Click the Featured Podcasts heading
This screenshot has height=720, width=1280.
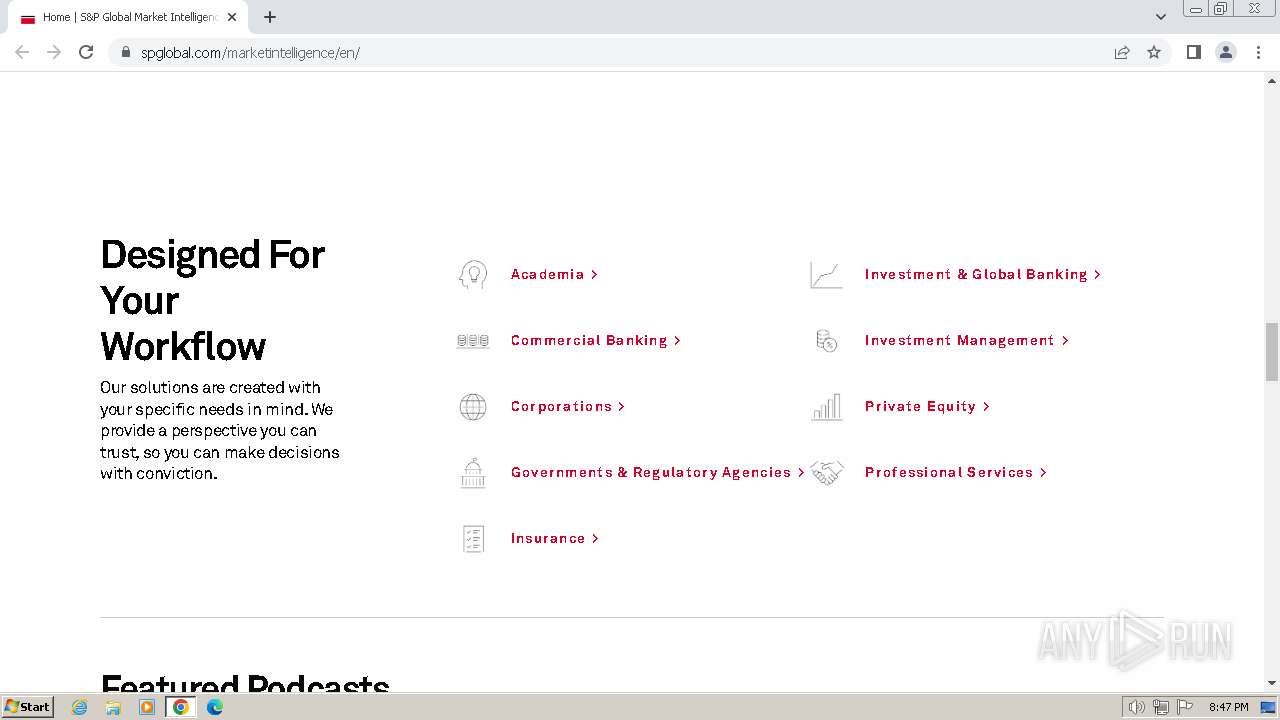(245, 683)
